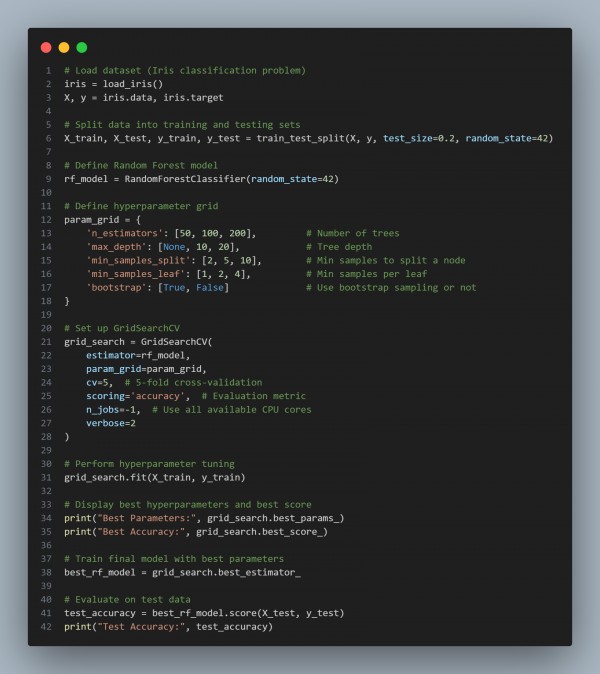Click "test_size" parameter on line 6
The height and width of the screenshot is (674, 600).
pos(407,138)
